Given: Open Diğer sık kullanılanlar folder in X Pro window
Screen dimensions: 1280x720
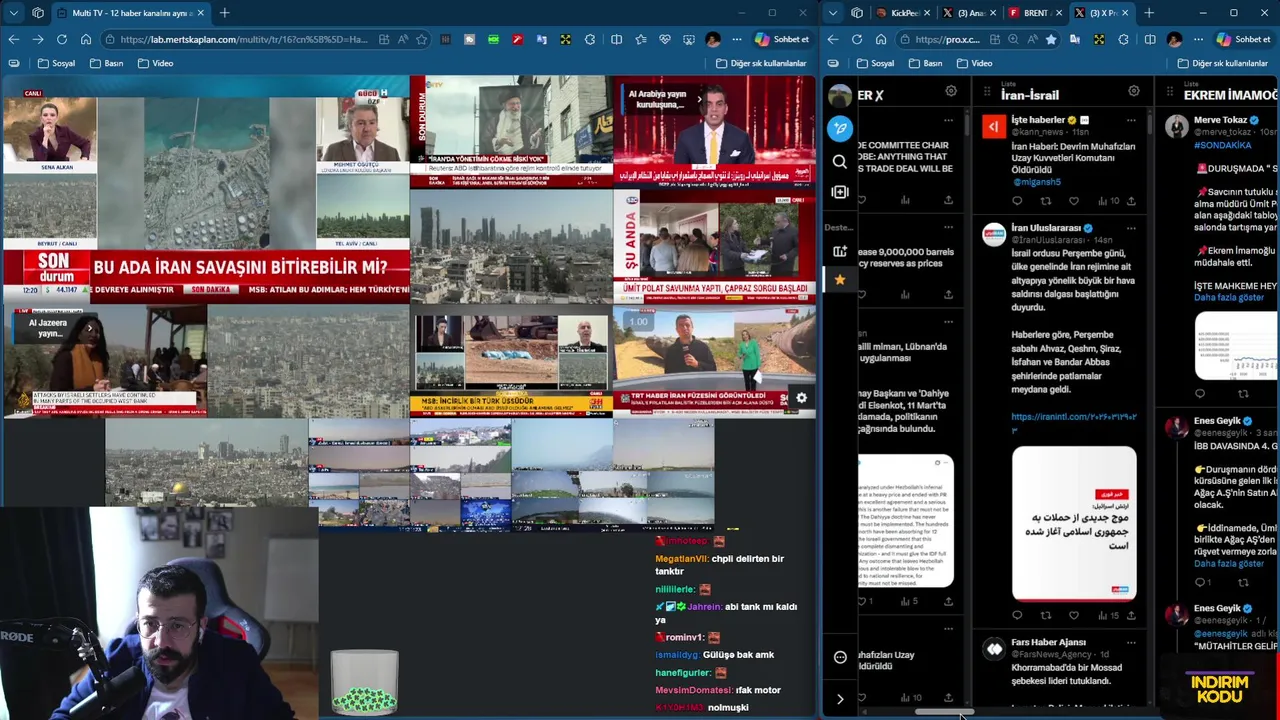Looking at the screenshot, I should (1222, 63).
